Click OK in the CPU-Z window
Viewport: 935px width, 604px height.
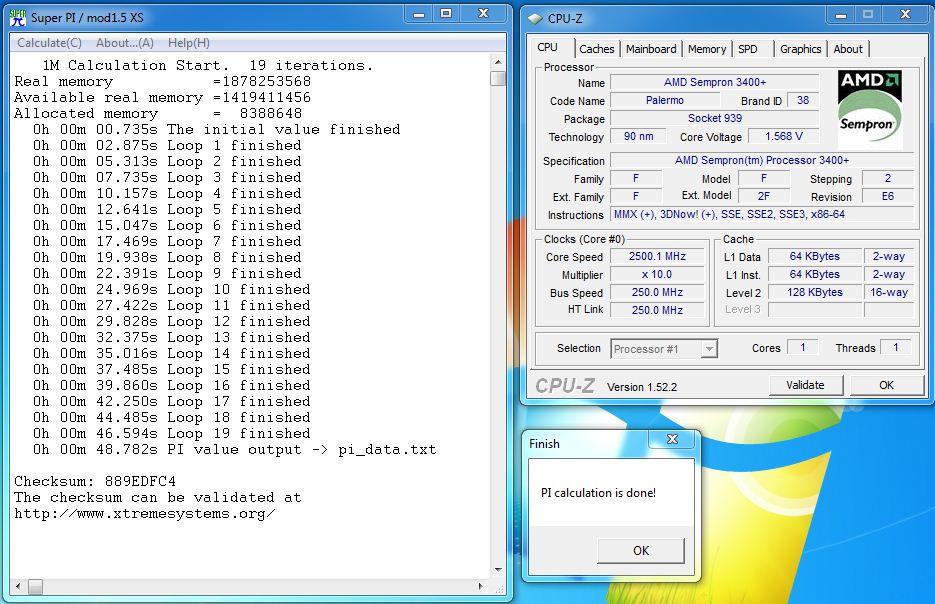click(886, 385)
